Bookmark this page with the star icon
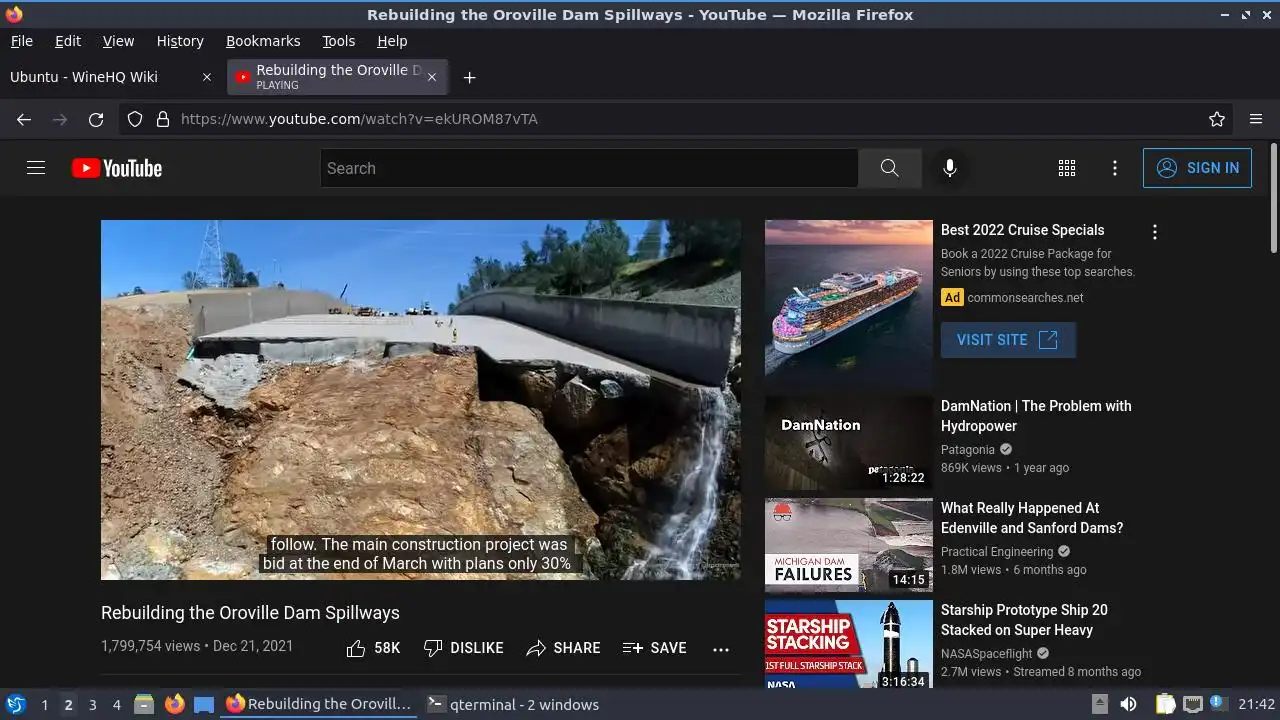 pyautogui.click(x=1217, y=119)
